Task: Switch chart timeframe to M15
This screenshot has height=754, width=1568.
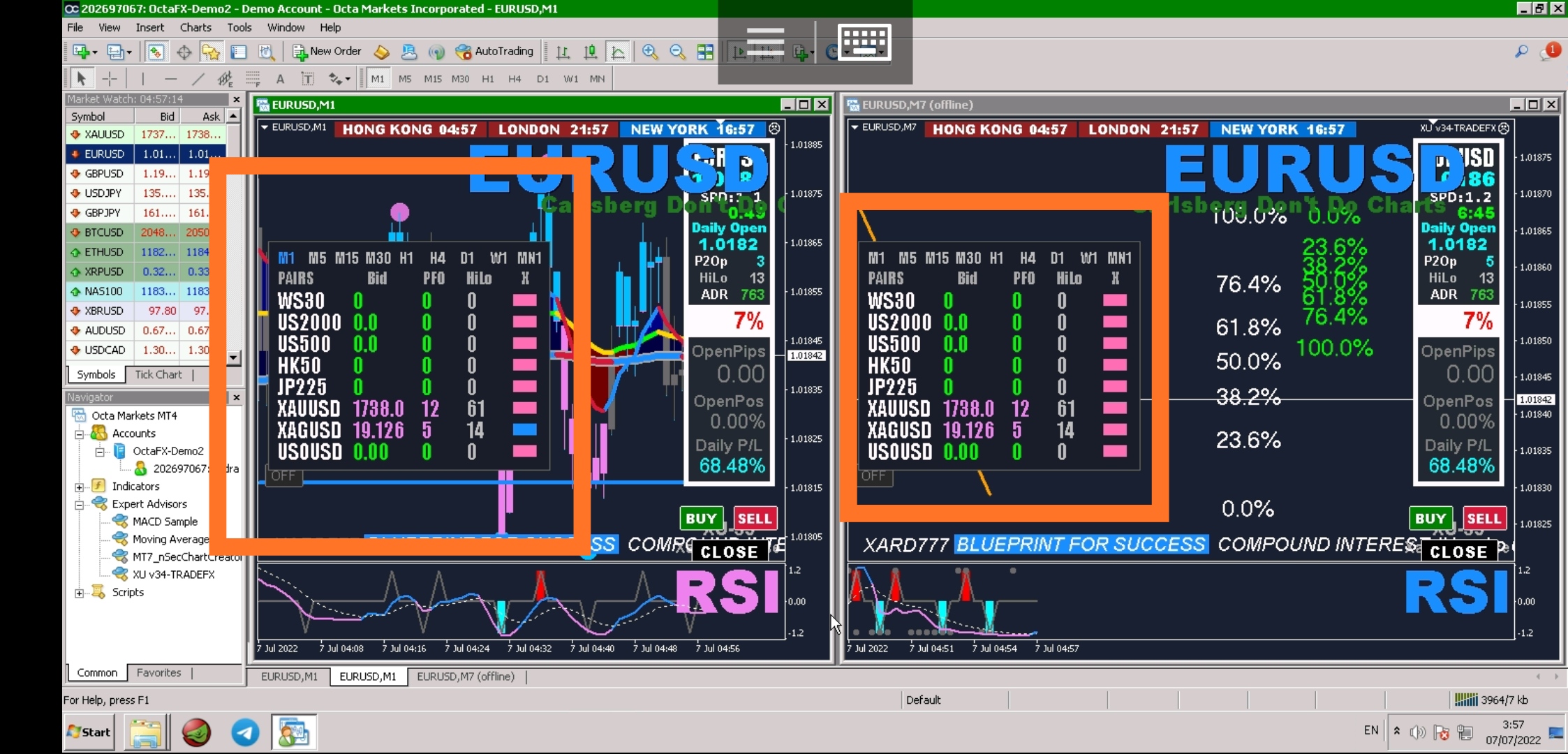Action: tap(432, 79)
